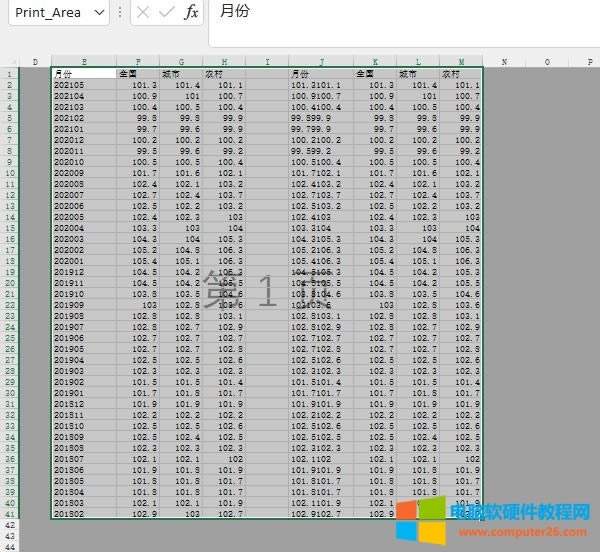This screenshot has width=600, height=552.
Task: Select column P header
Action: click(586, 62)
